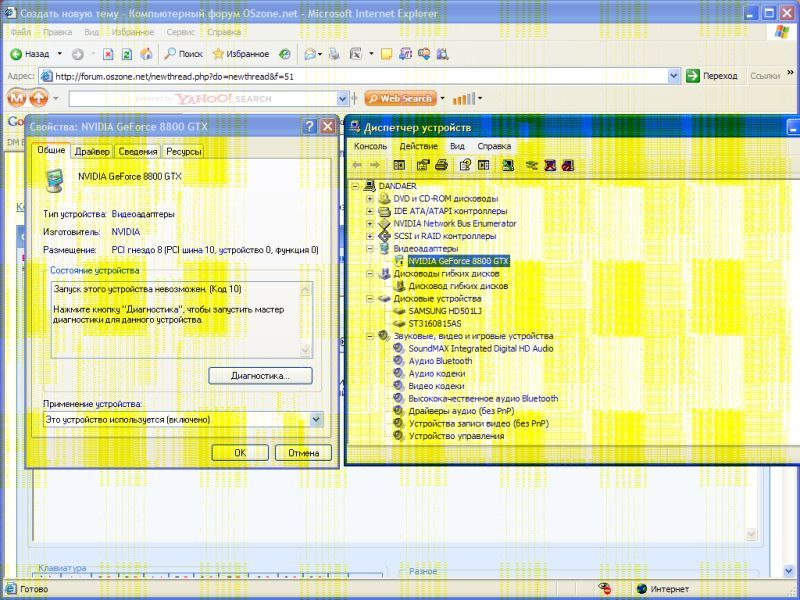Click the Properties icon in Device Manager toolbar
This screenshot has height=600, width=800.
pyautogui.click(x=422, y=165)
